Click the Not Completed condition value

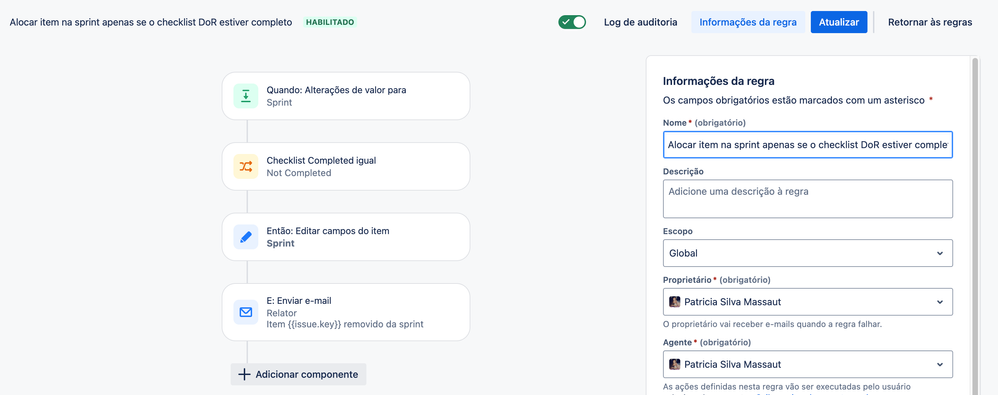299,173
